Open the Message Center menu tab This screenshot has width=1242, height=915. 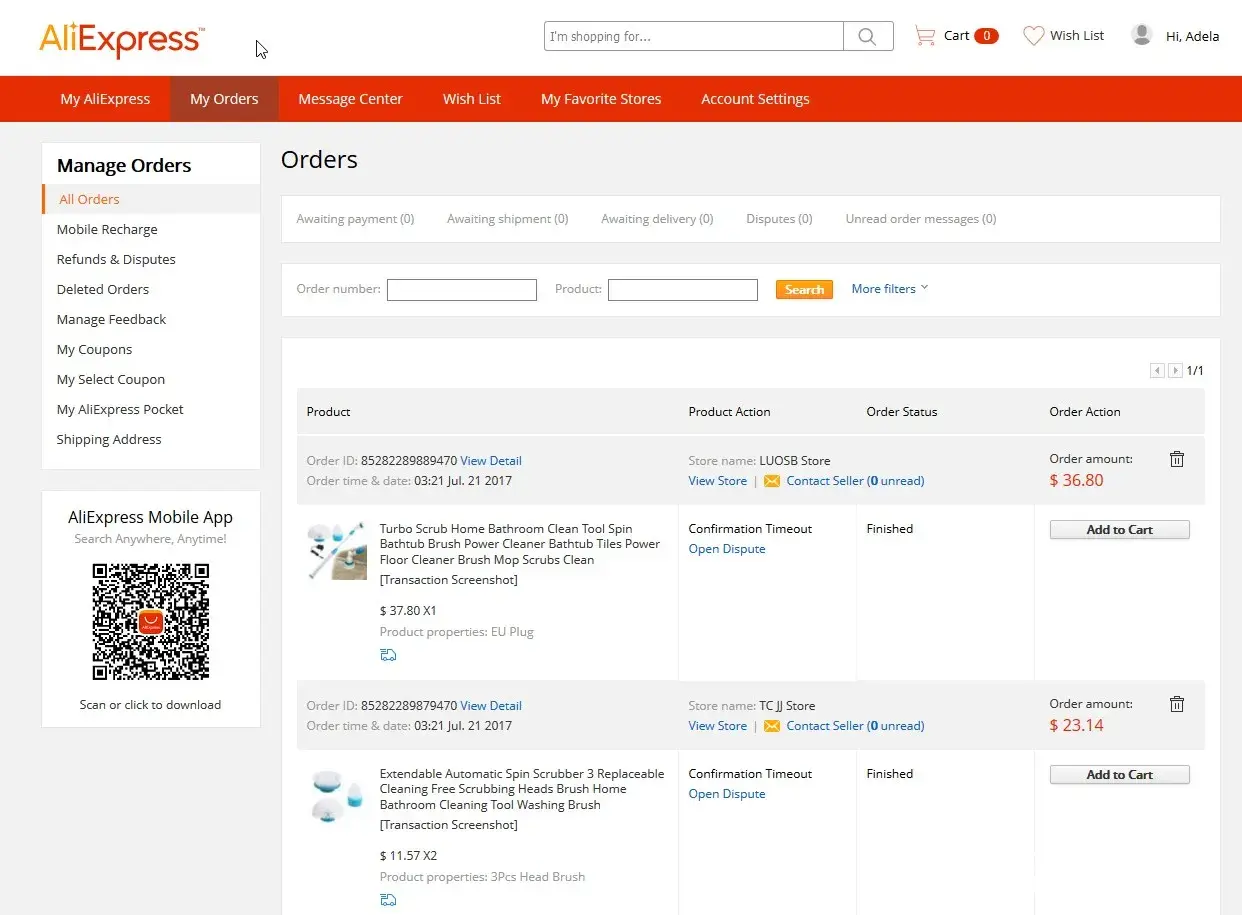350,99
